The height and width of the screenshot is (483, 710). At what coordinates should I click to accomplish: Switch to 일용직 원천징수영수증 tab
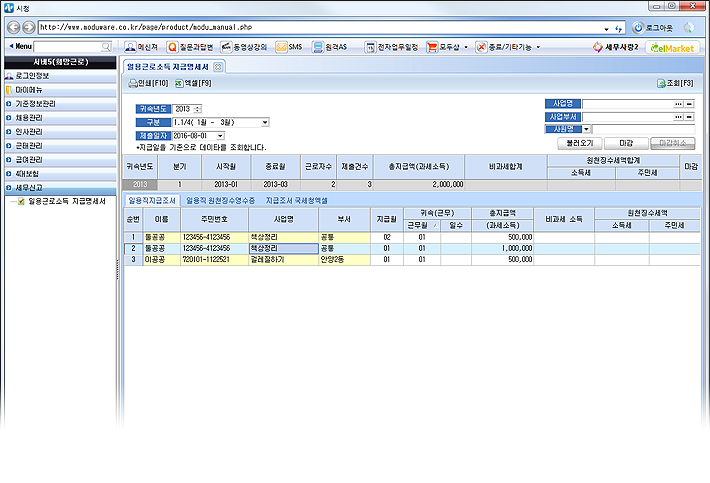coord(220,201)
